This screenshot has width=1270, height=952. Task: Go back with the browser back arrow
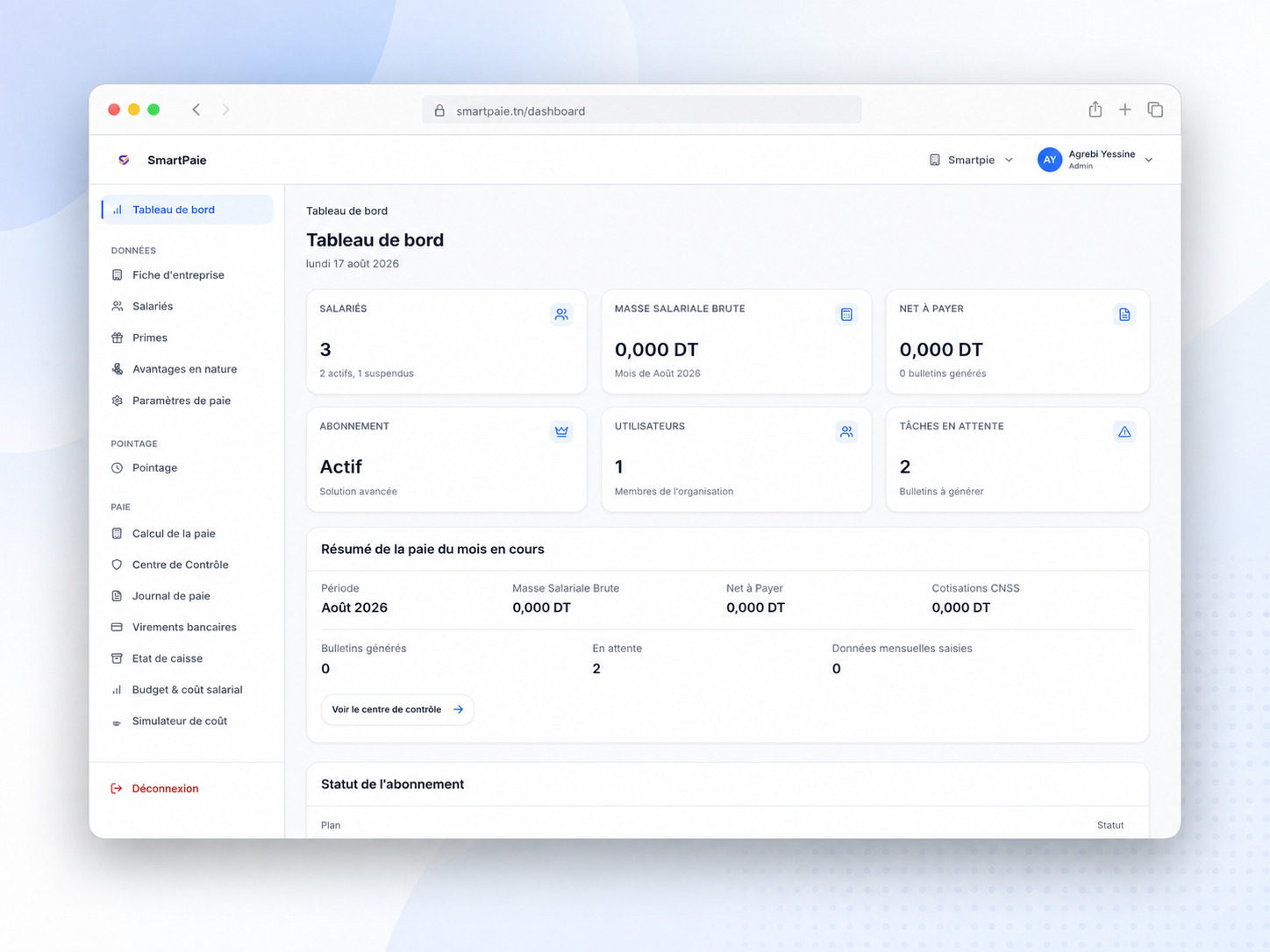pyautogui.click(x=196, y=110)
